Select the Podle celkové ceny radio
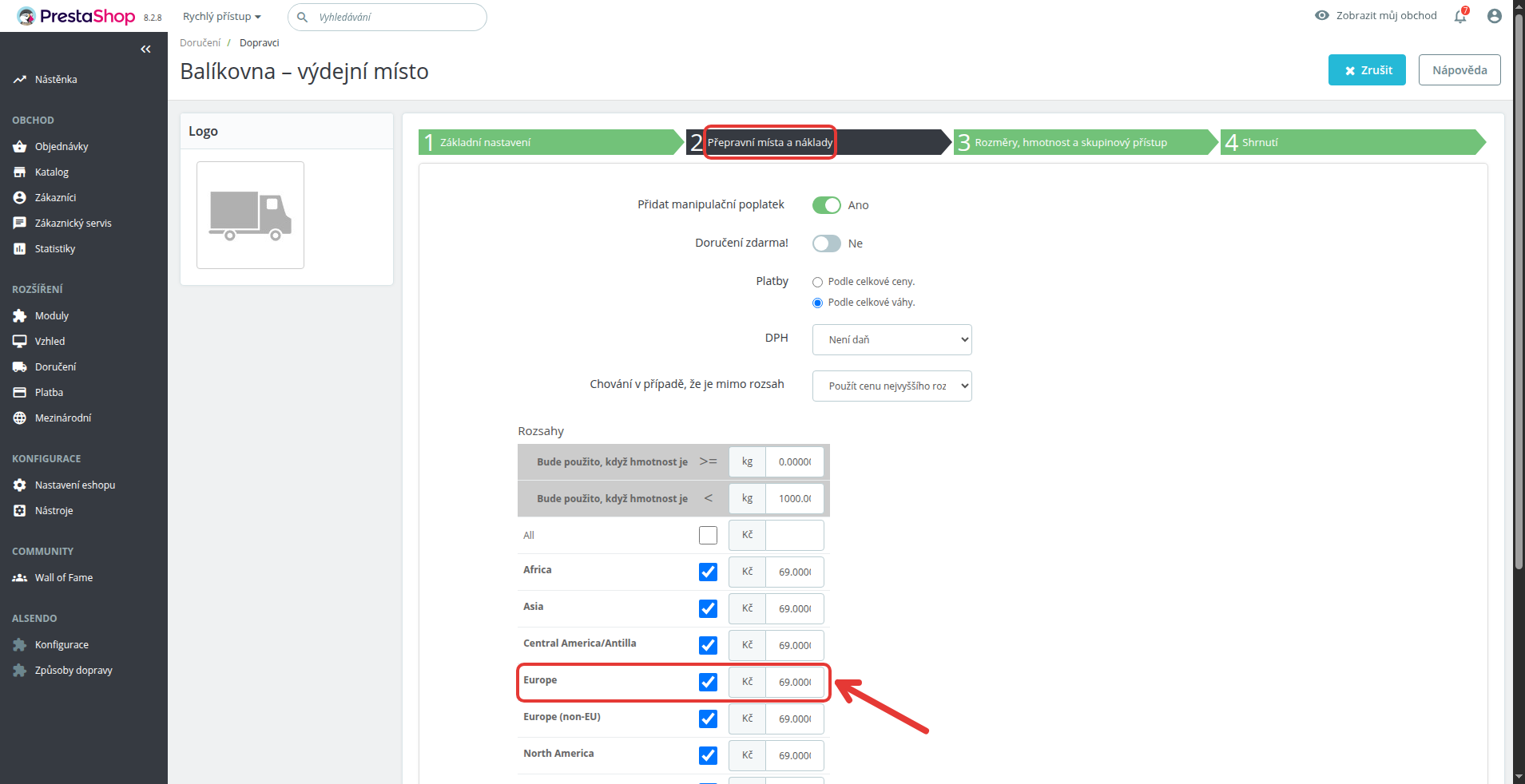This screenshot has width=1525, height=784. (x=817, y=282)
